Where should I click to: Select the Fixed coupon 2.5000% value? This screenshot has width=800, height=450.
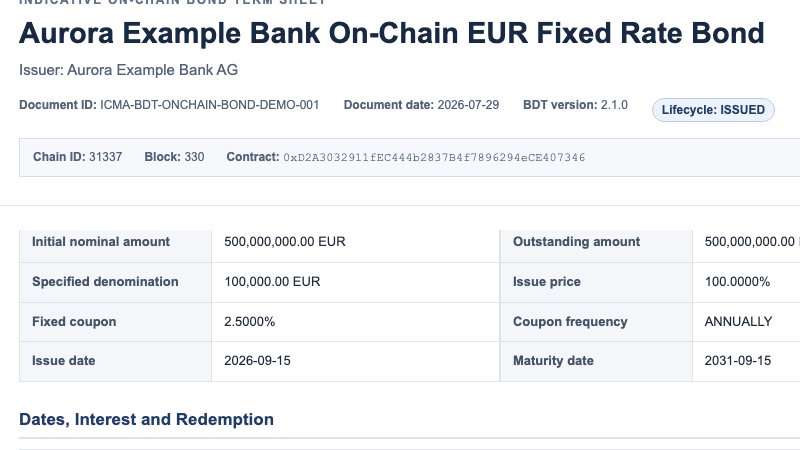click(249, 321)
